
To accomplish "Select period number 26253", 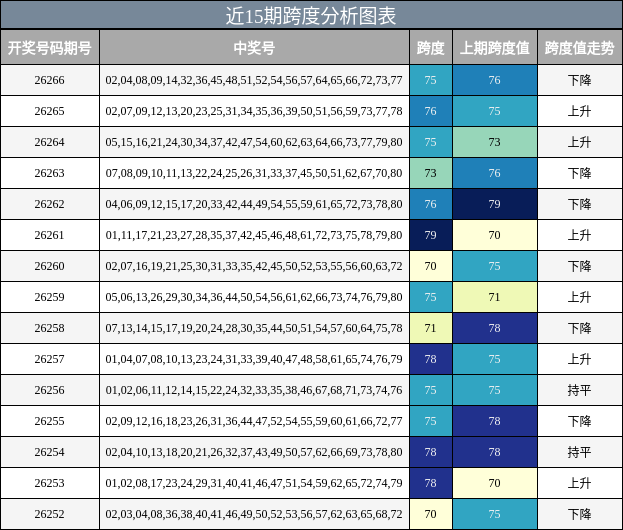I will pos(49,483).
